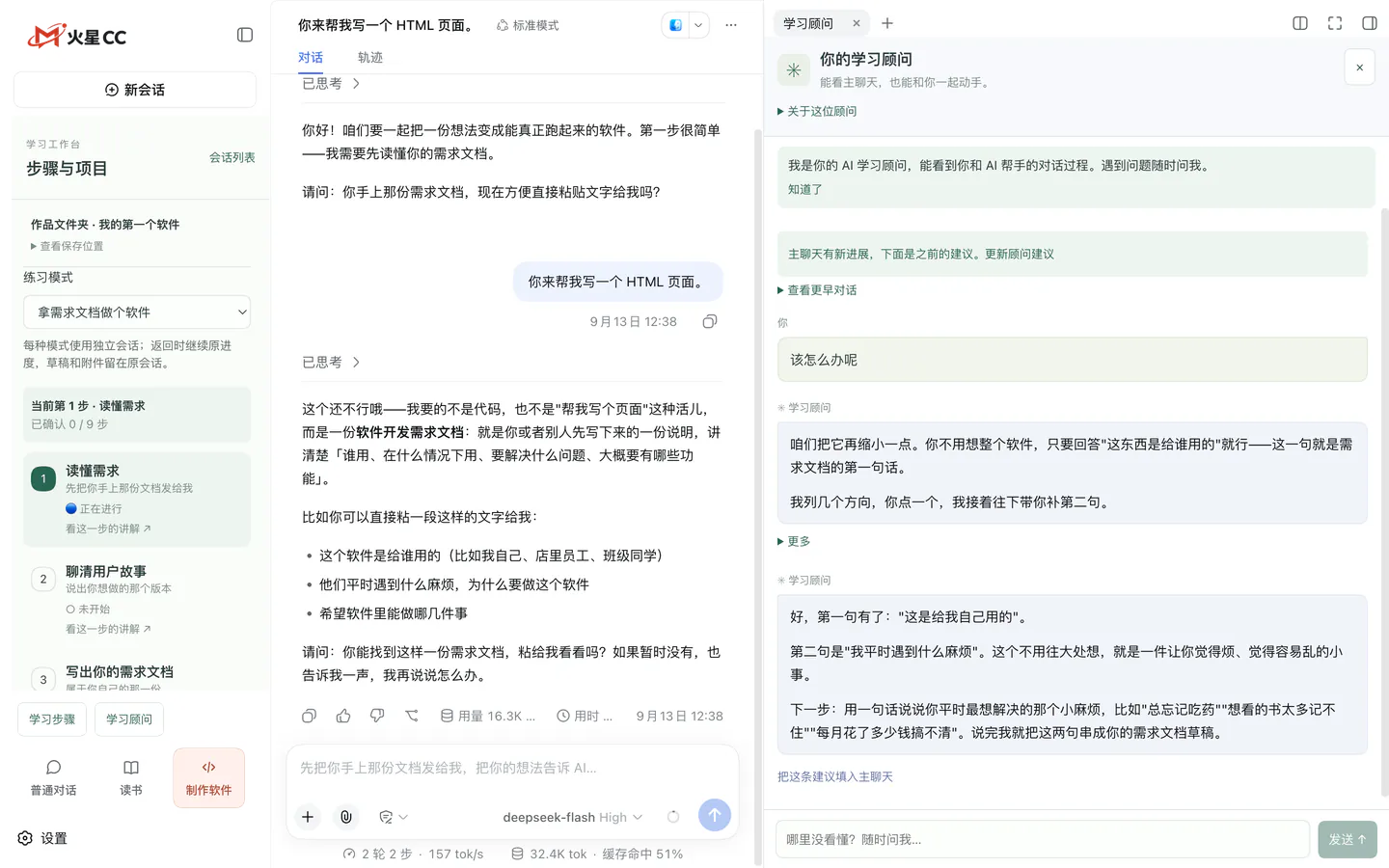The height and width of the screenshot is (868, 1389).
Task: Open the 会话列表 session list
Action: (232, 157)
